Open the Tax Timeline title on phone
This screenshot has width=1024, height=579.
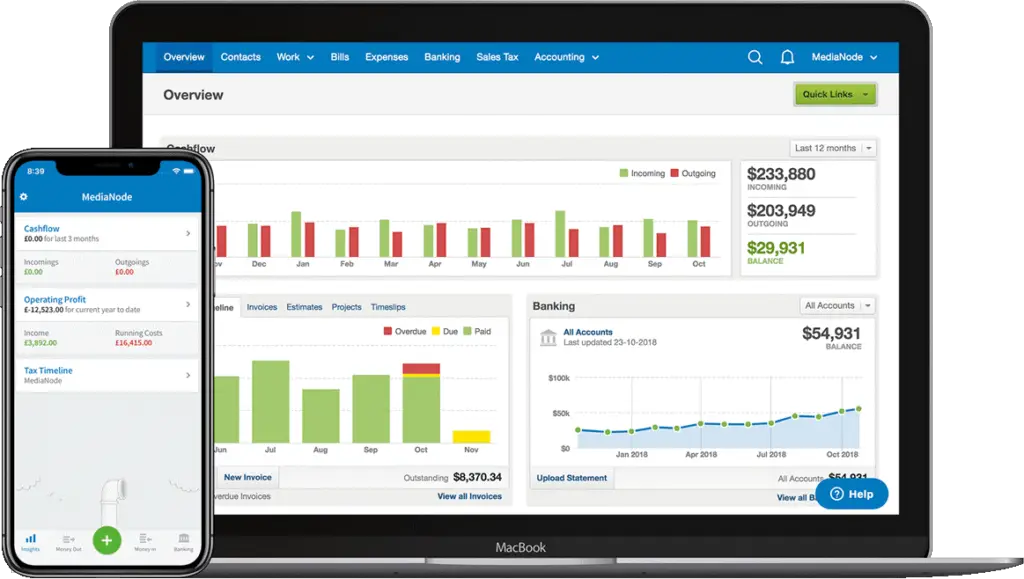[x=48, y=370]
